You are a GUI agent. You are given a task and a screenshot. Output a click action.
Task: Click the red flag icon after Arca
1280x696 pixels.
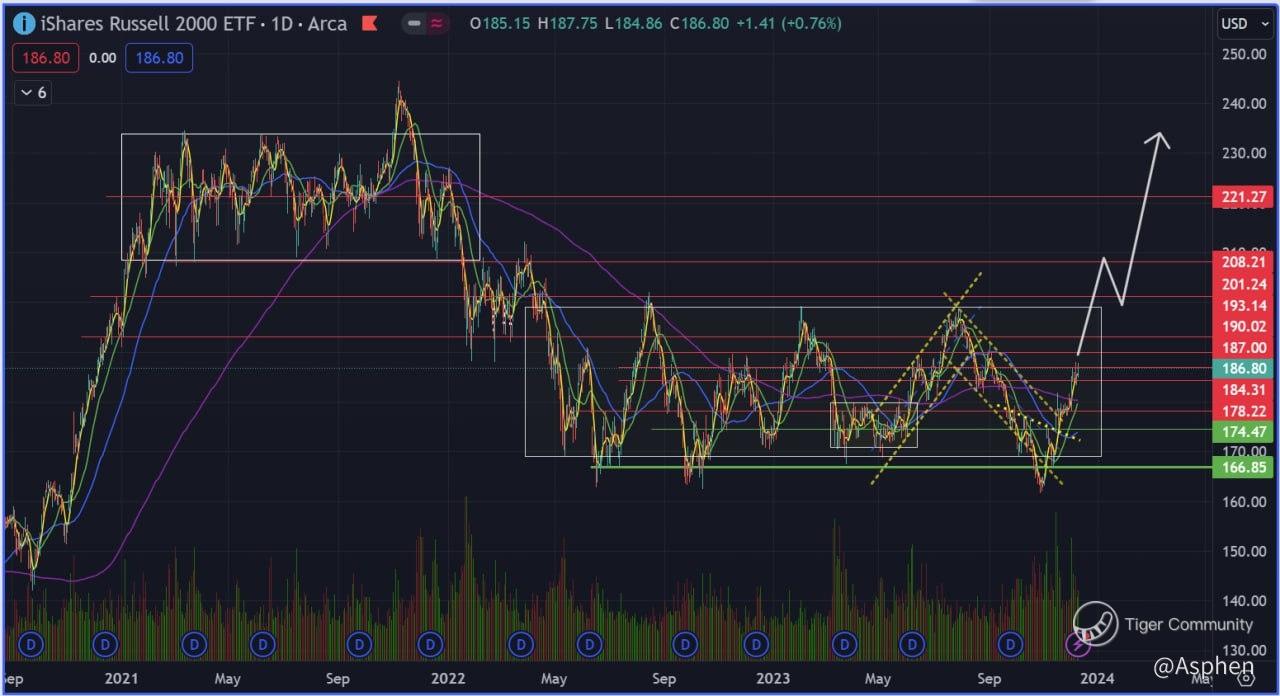click(x=368, y=23)
